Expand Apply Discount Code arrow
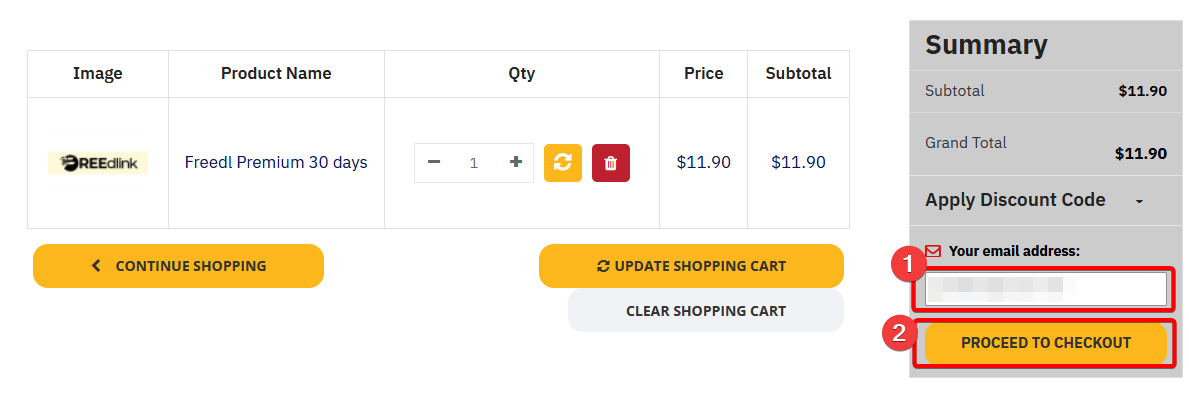The width and height of the screenshot is (1189, 410). pos(1139,201)
